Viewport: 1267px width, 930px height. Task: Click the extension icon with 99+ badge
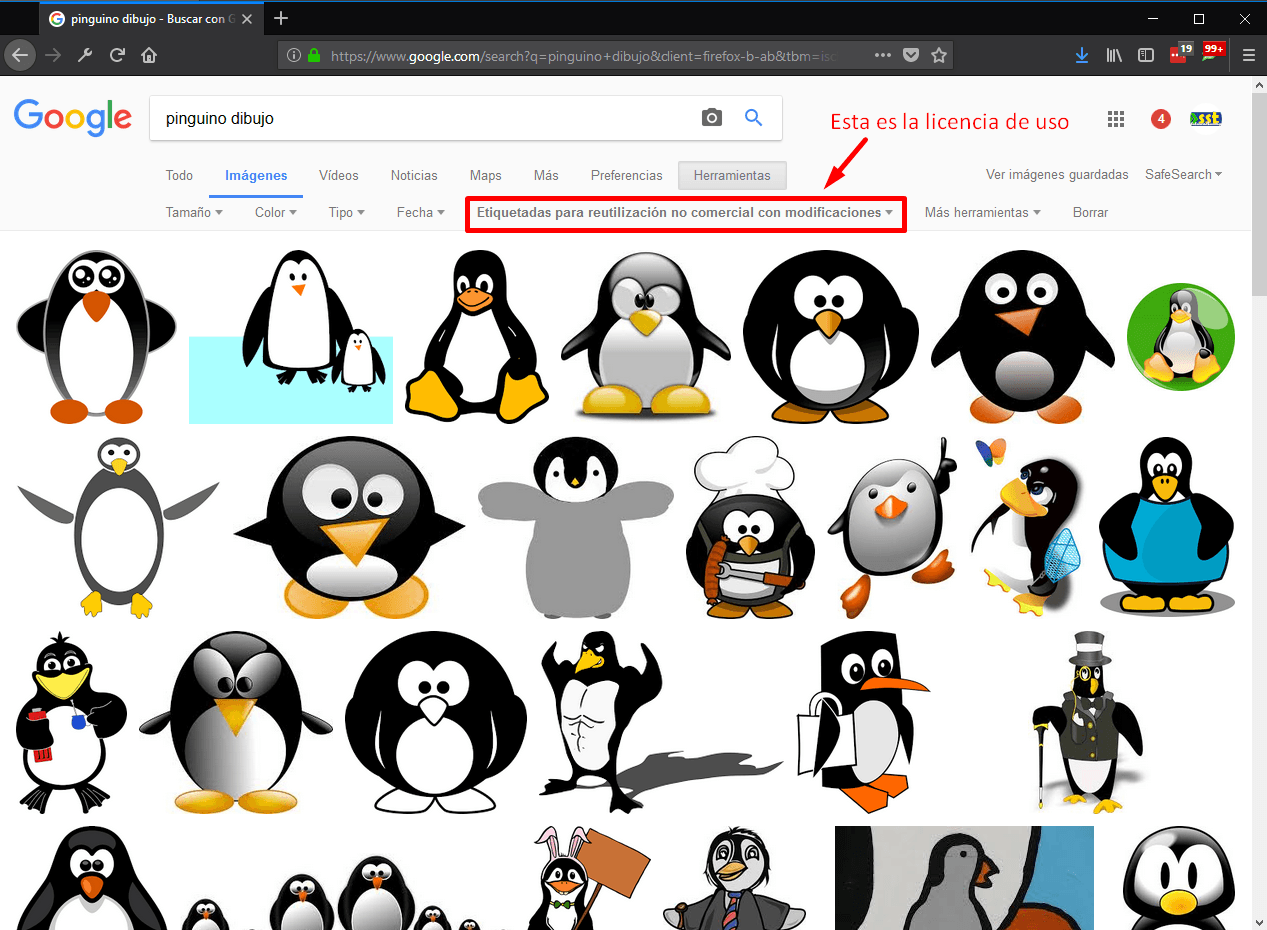[x=1213, y=53]
